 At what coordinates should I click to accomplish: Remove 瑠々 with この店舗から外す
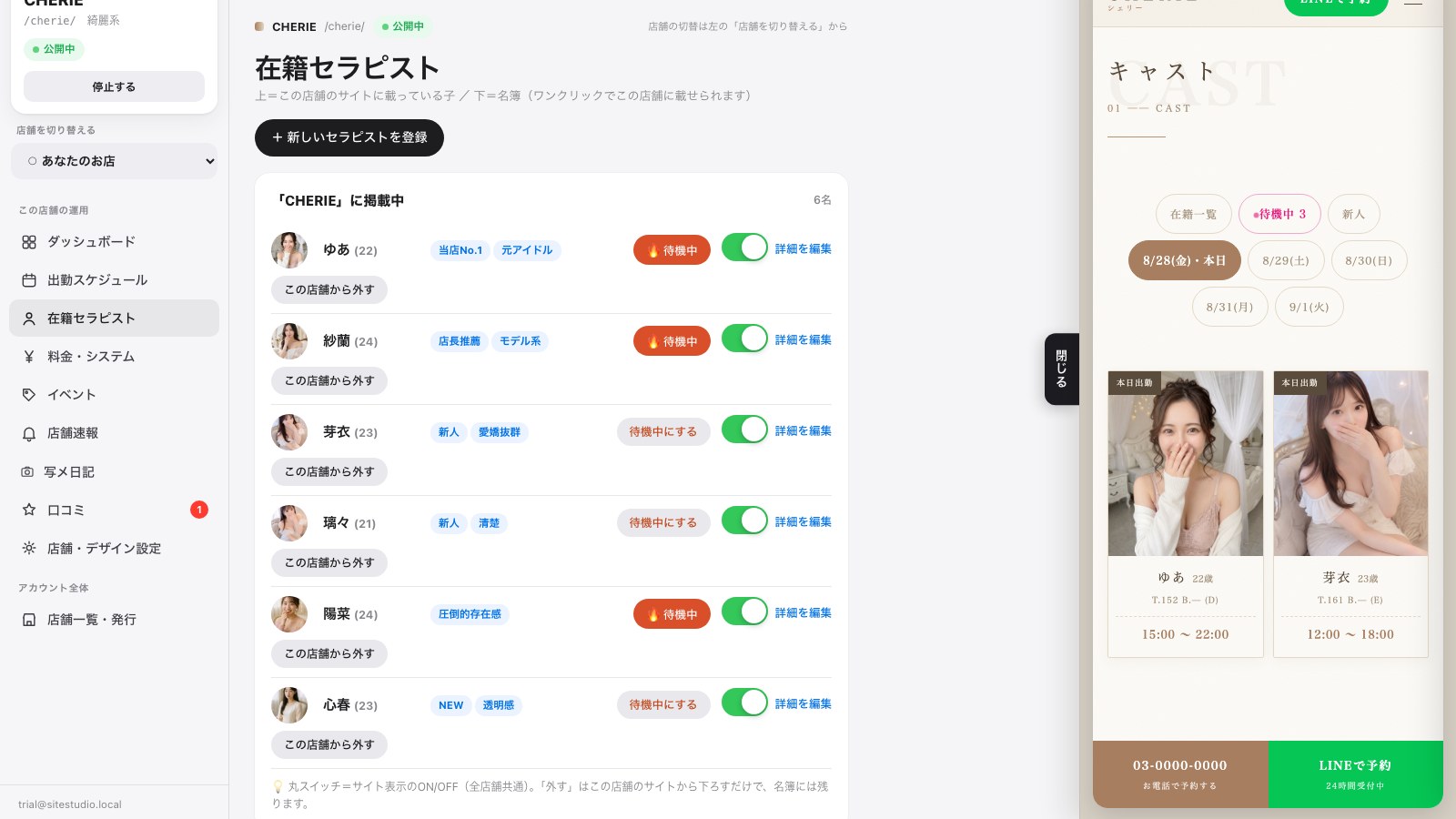tap(329, 563)
